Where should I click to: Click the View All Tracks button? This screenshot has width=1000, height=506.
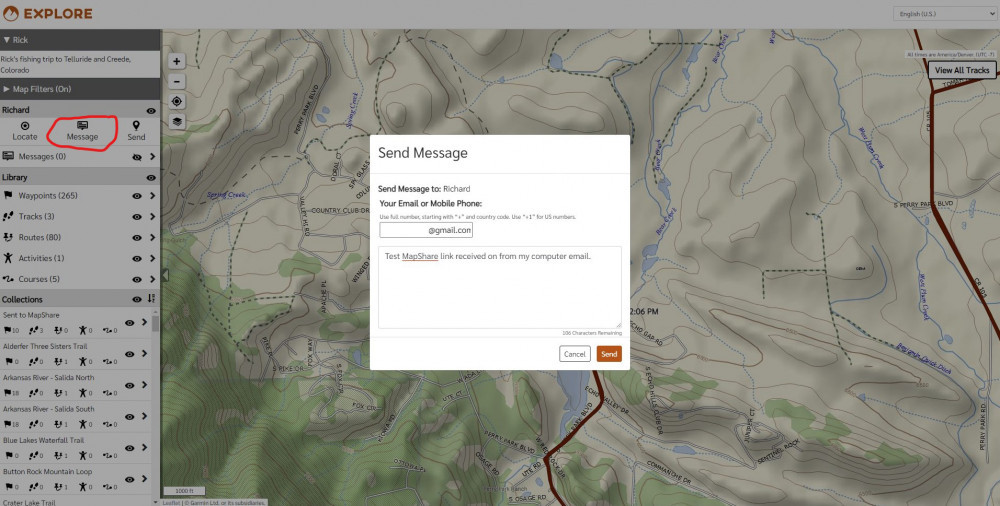coord(962,70)
